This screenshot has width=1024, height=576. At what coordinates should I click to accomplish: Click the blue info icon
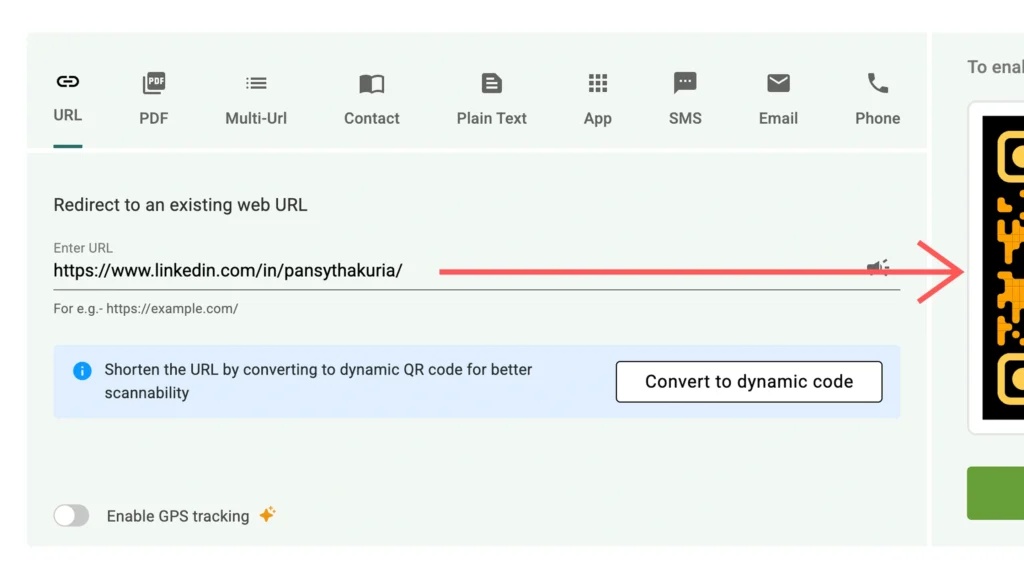point(82,371)
